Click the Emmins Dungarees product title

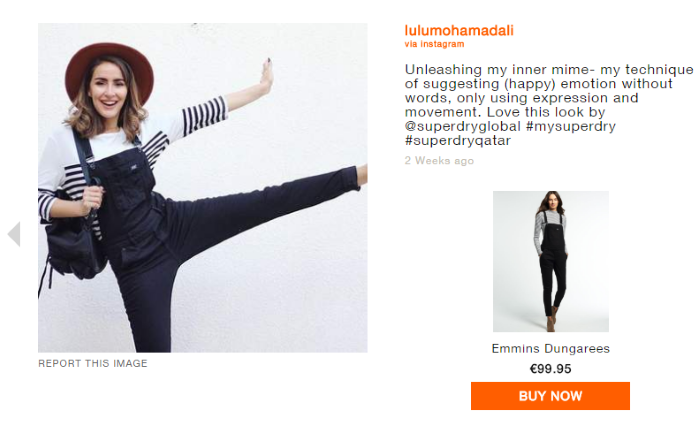550,348
